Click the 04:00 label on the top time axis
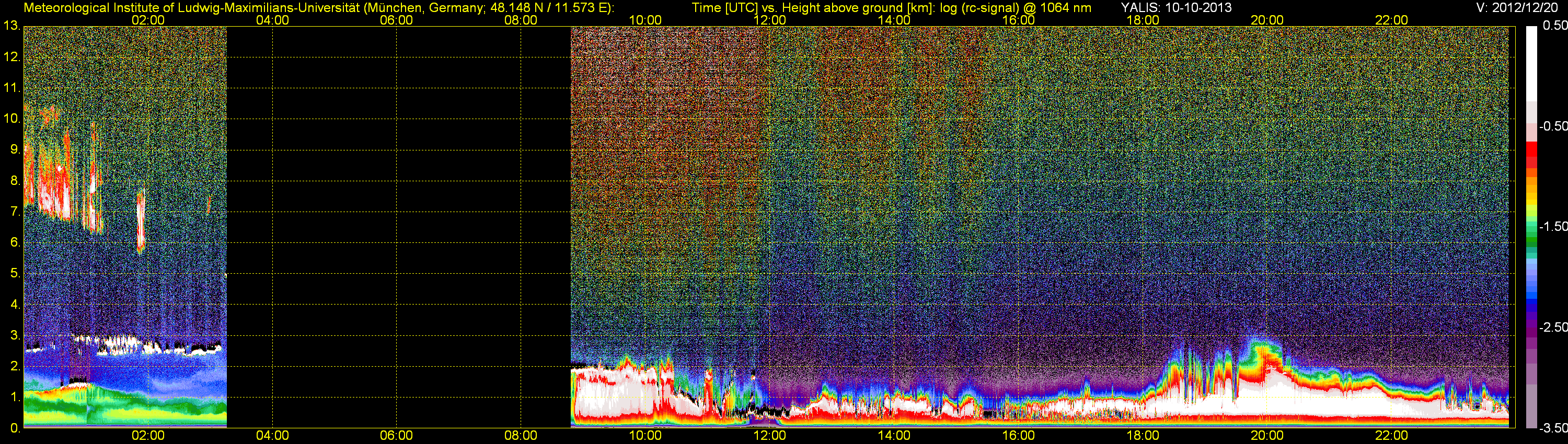Screen dimensions: 1568x444 click(272, 20)
